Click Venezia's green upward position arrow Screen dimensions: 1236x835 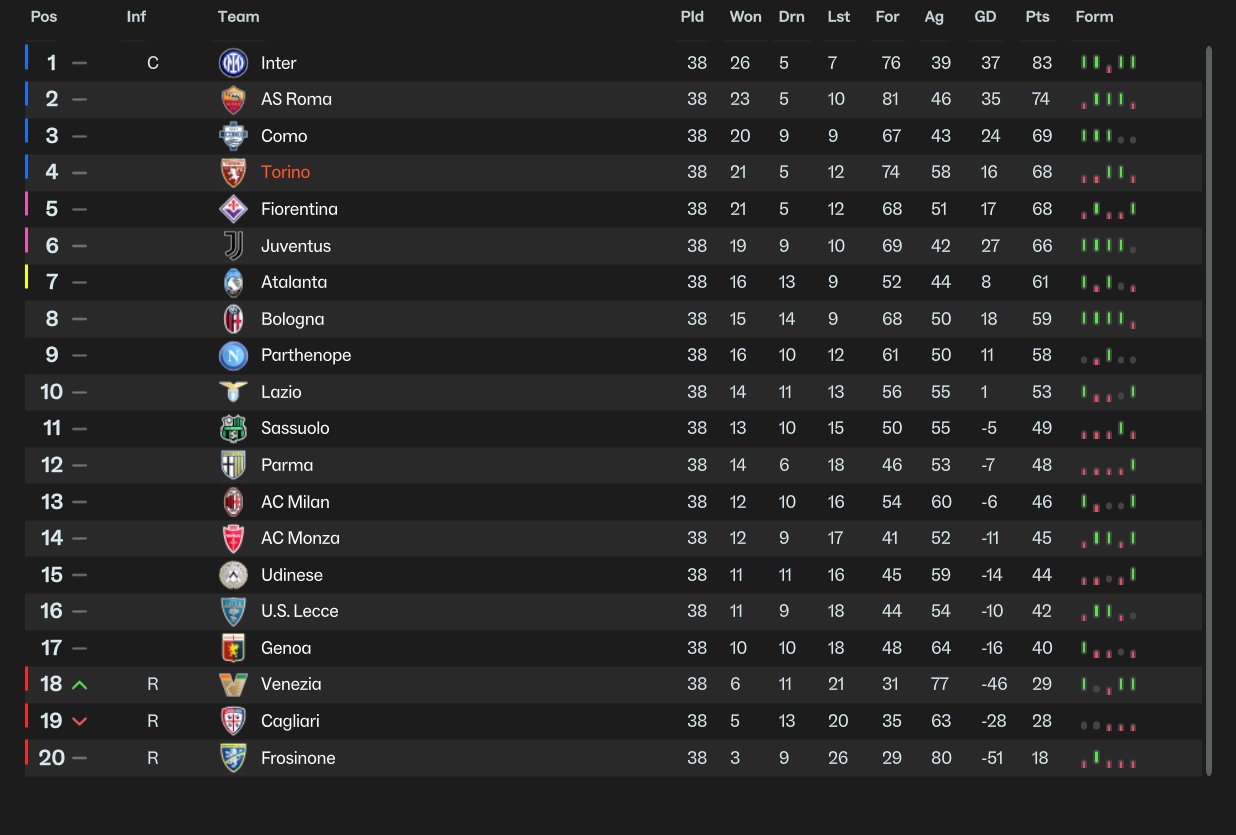tap(80, 685)
